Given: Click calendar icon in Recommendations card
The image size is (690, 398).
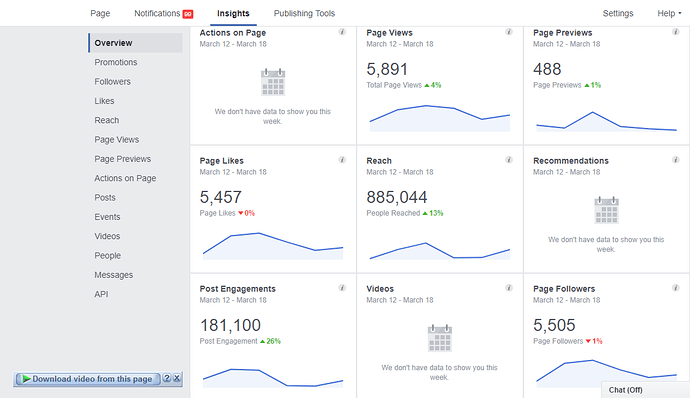Looking at the screenshot, I should (x=606, y=210).
